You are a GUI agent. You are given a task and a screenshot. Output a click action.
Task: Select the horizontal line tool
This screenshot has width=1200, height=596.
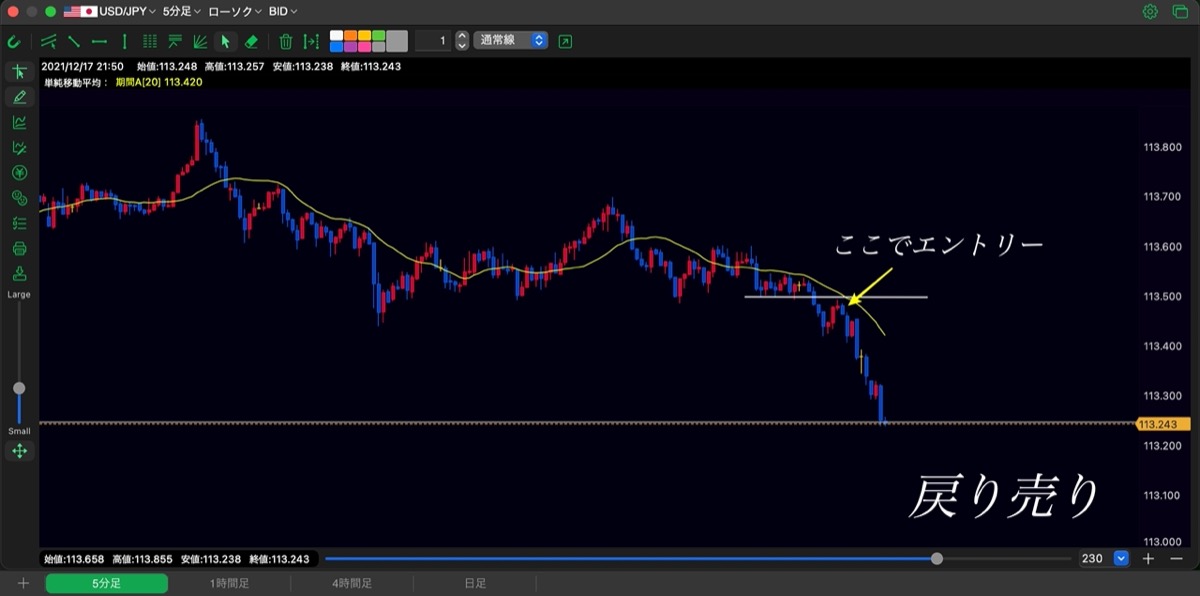point(99,41)
